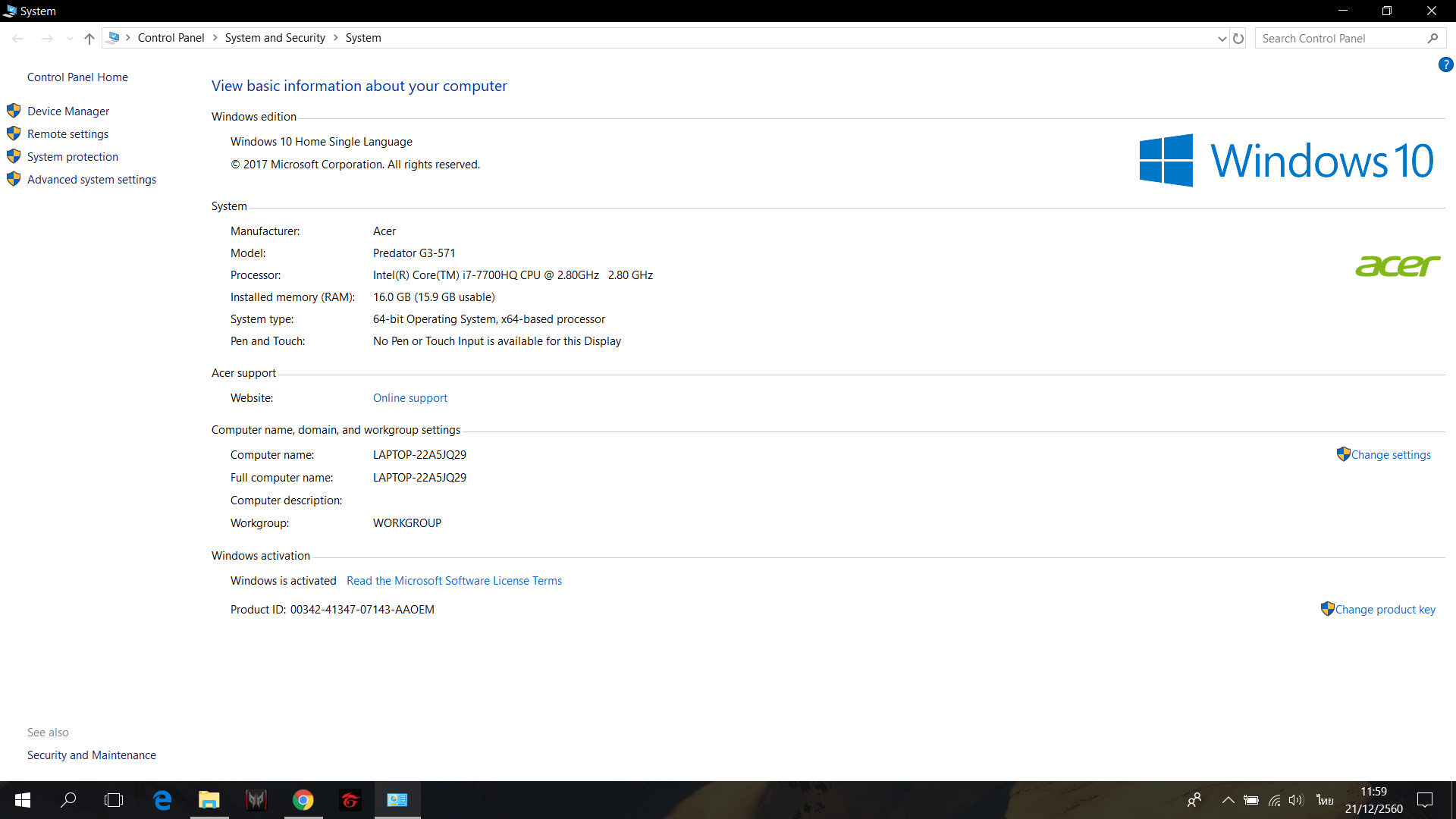
Task: Click Change product key link
Action: click(x=1385, y=610)
